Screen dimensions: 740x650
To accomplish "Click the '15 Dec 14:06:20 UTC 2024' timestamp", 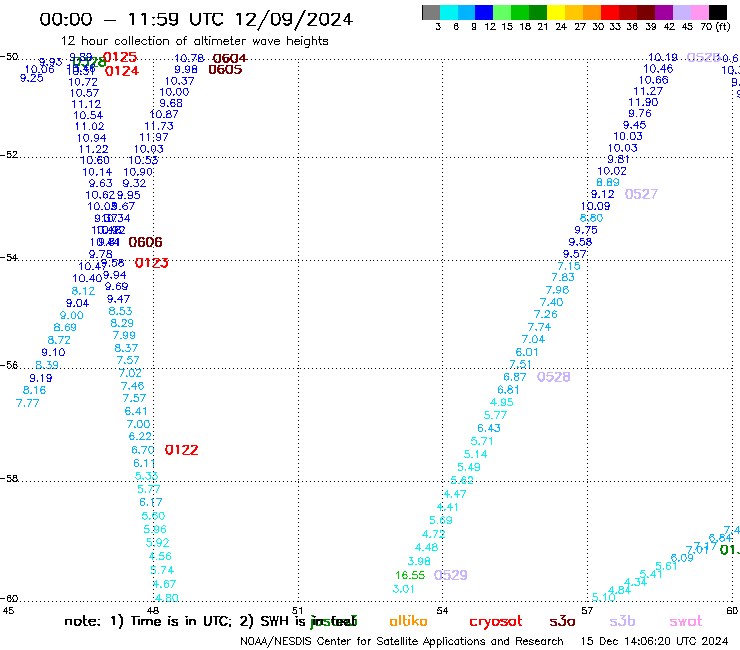I will (654, 642).
